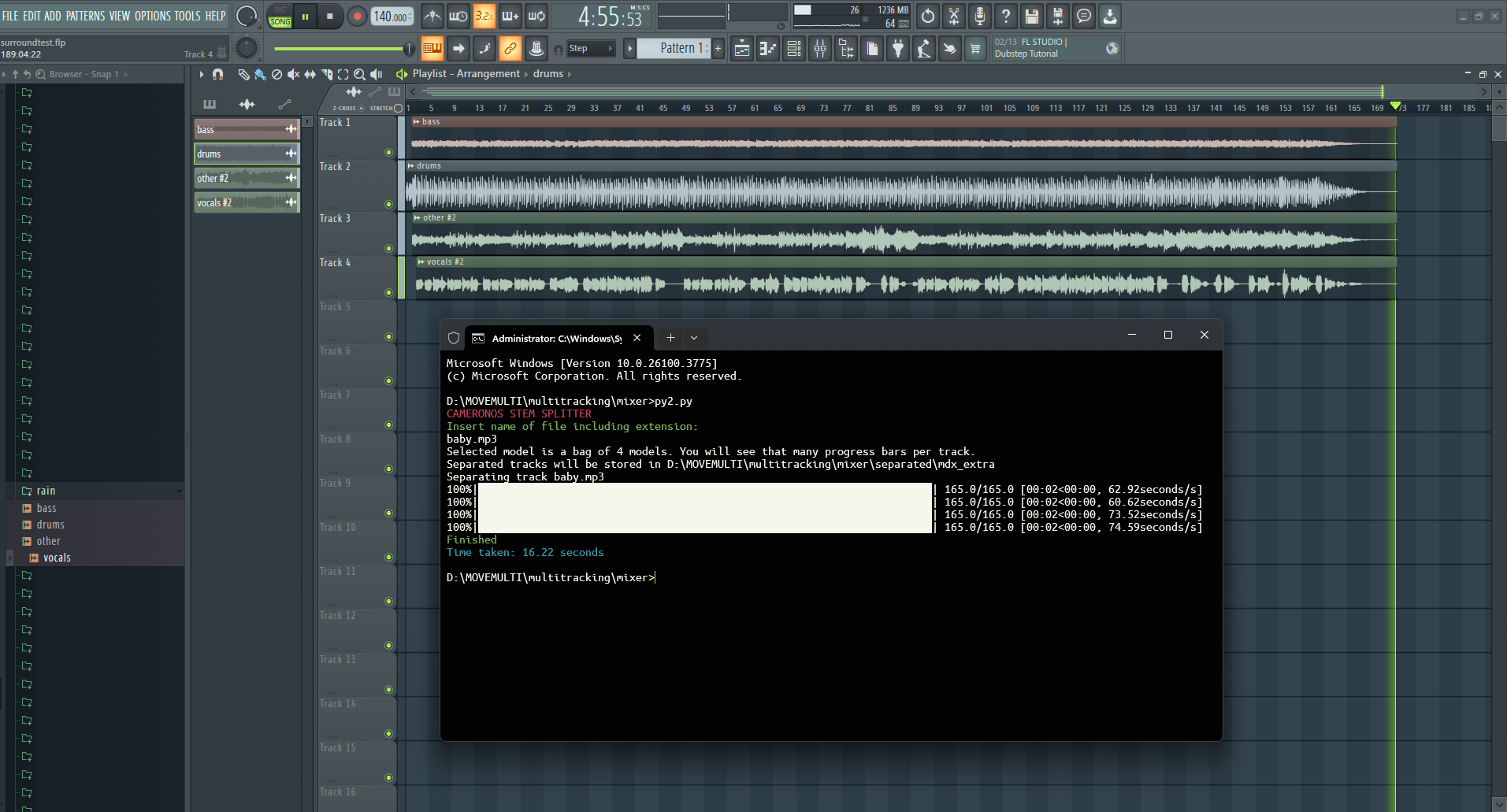This screenshot has height=812, width=1507.
Task: Click export download icon in toolbar
Action: pyautogui.click(x=1110, y=16)
